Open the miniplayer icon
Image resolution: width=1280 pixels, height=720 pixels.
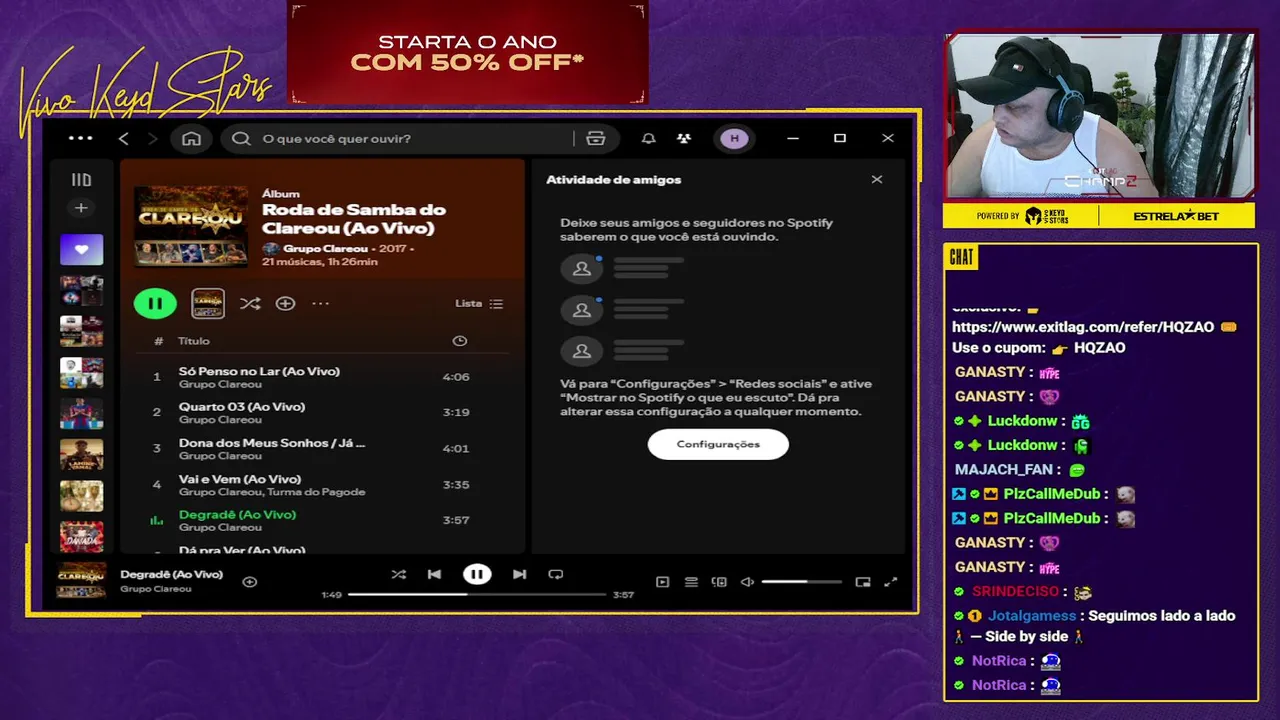(863, 582)
